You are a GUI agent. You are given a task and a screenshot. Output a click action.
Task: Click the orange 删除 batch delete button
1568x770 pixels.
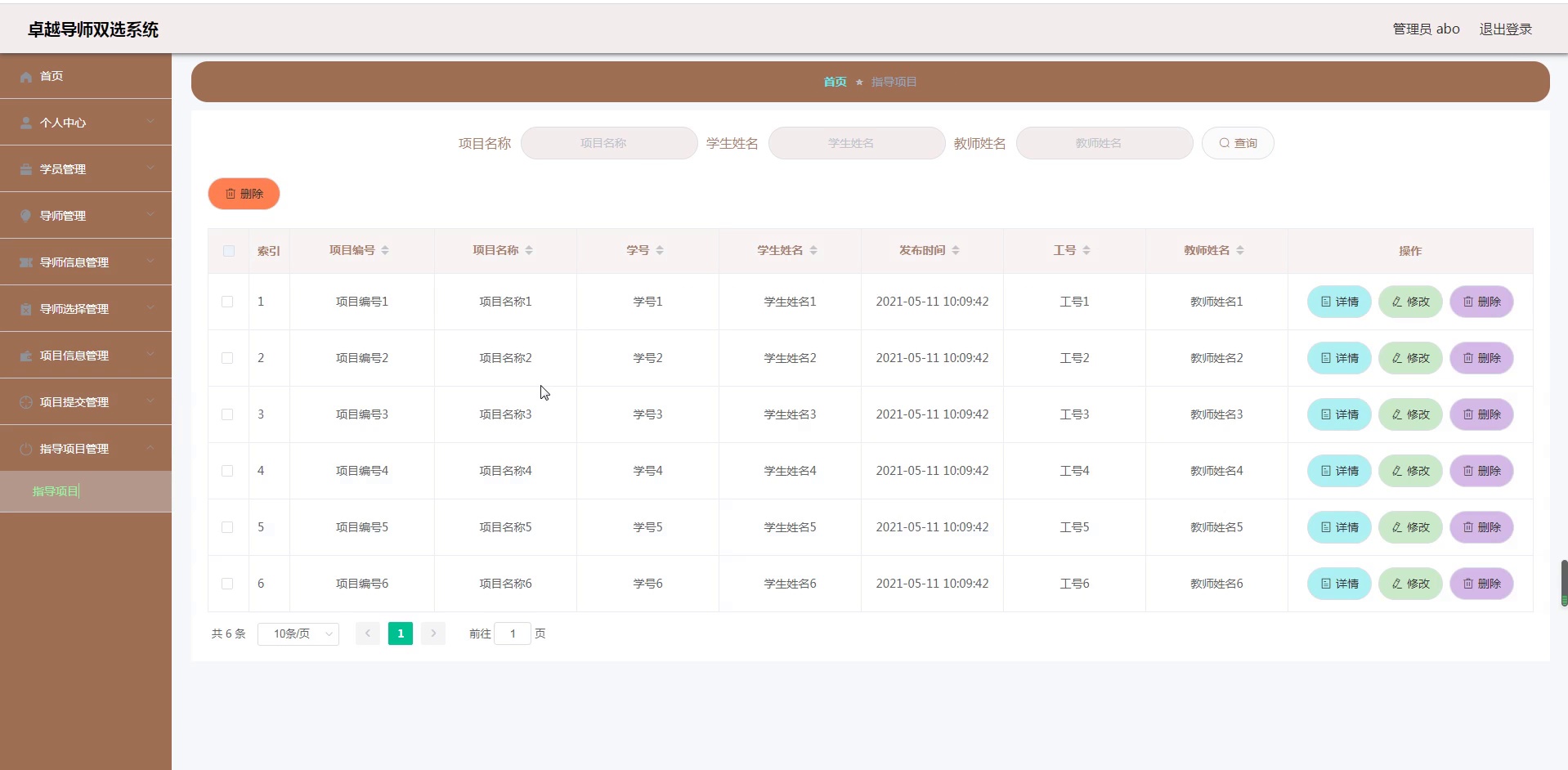click(x=244, y=194)
